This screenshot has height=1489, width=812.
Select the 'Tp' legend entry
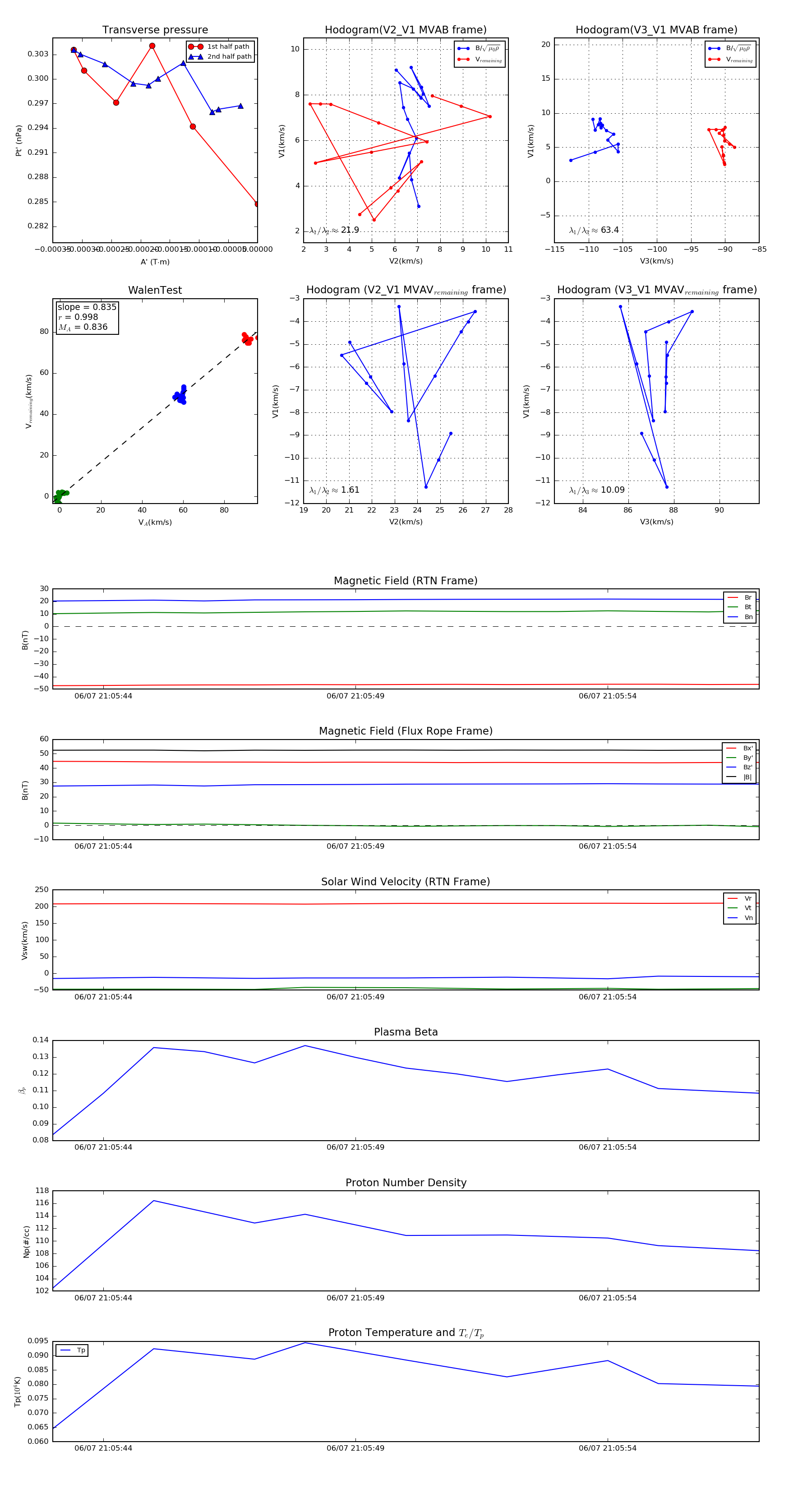pos(72,1351)
